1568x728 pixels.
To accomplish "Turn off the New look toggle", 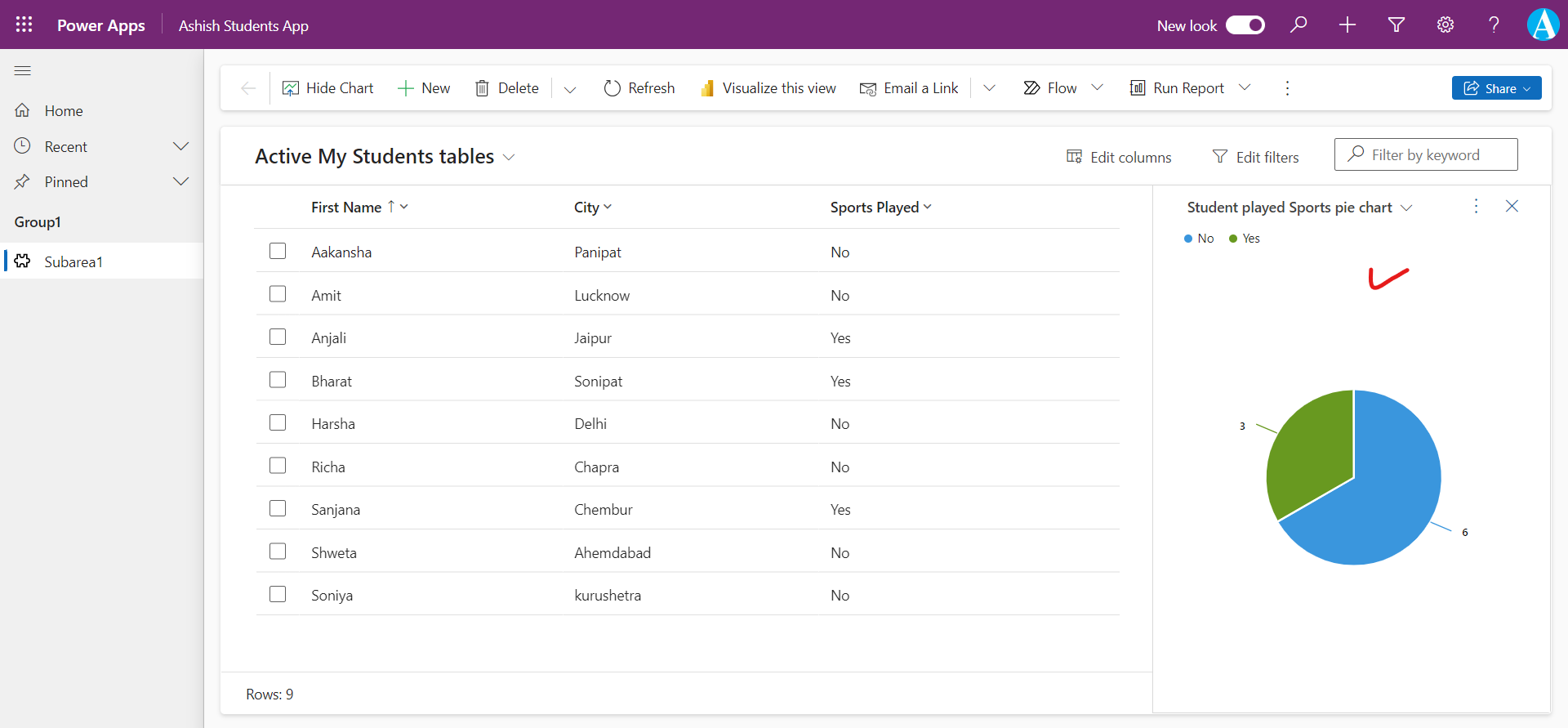I will pyautogui.click(x=1245, y=25).
